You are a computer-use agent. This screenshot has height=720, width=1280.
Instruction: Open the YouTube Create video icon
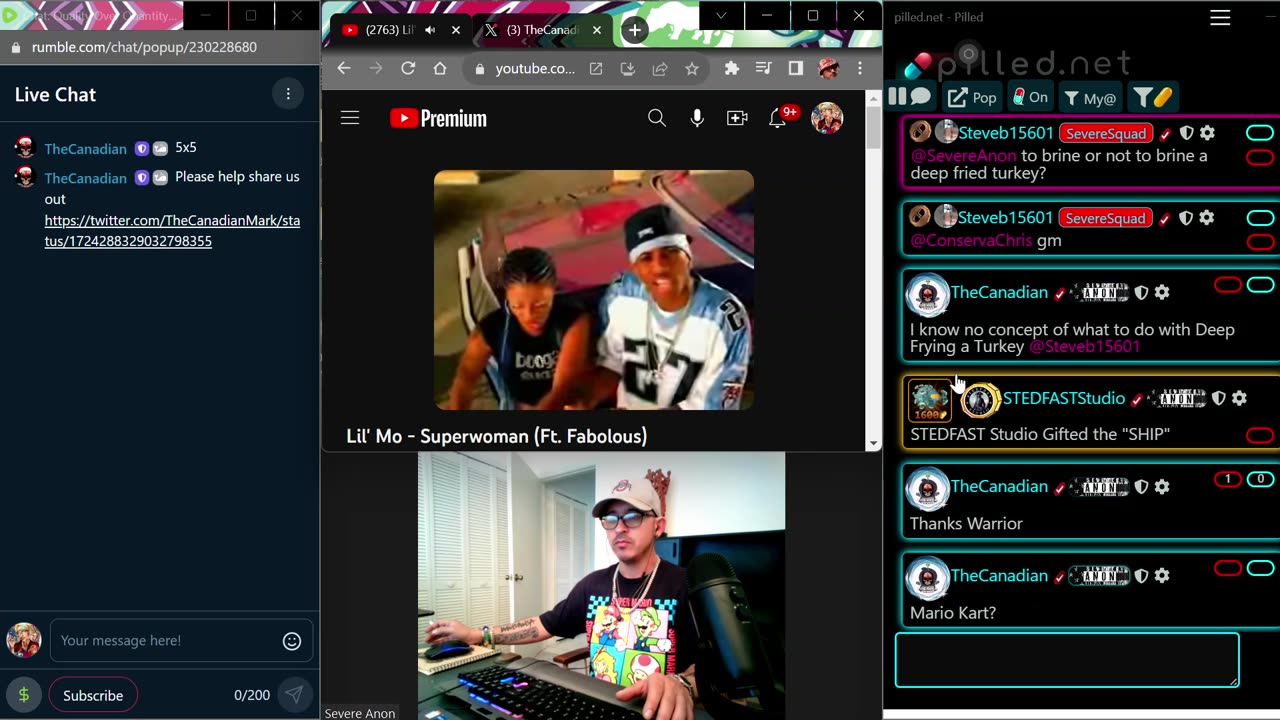[737, 118]
